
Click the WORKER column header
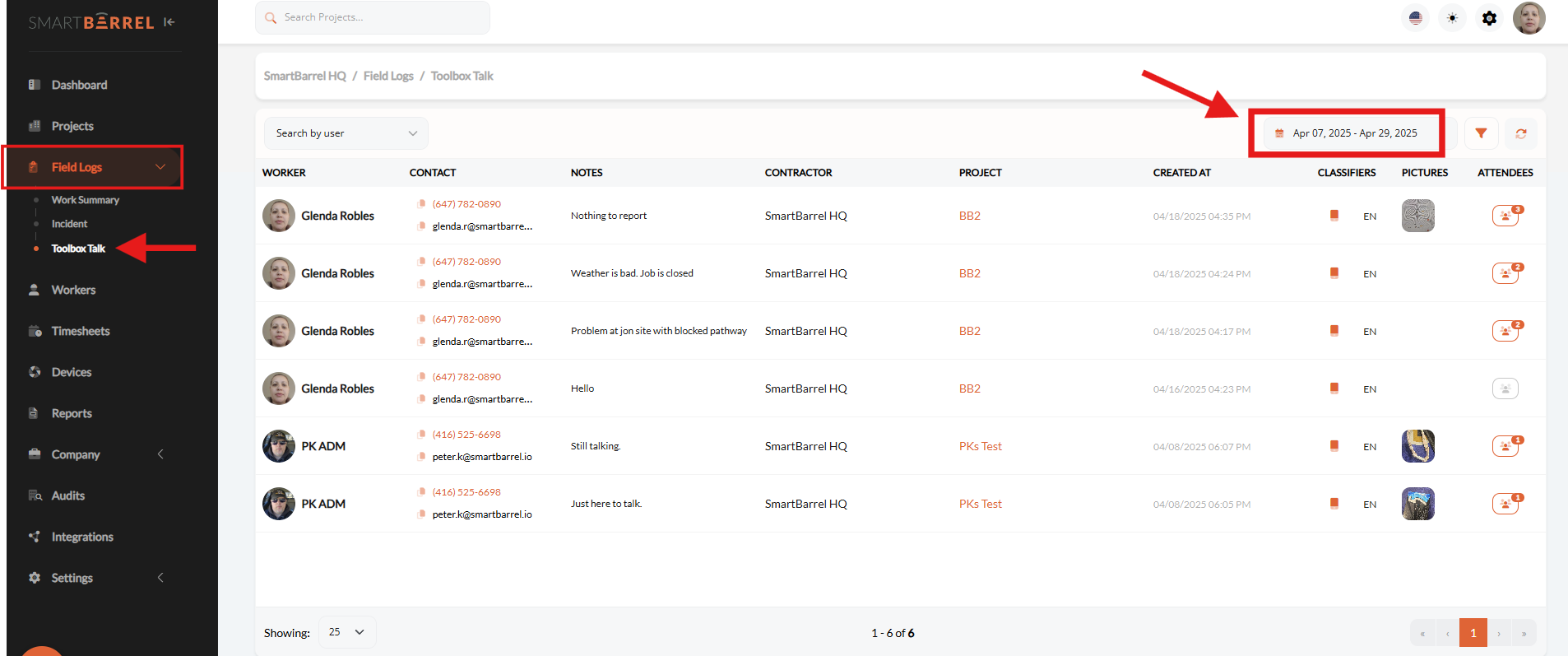pos(284,173)
